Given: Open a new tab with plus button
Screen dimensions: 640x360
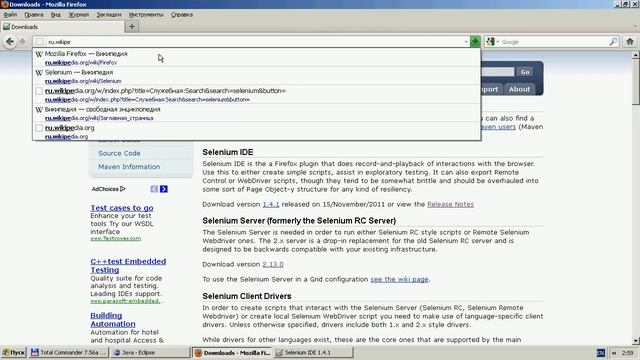Looking at the screenshot, I should click(x=132, y=27).
